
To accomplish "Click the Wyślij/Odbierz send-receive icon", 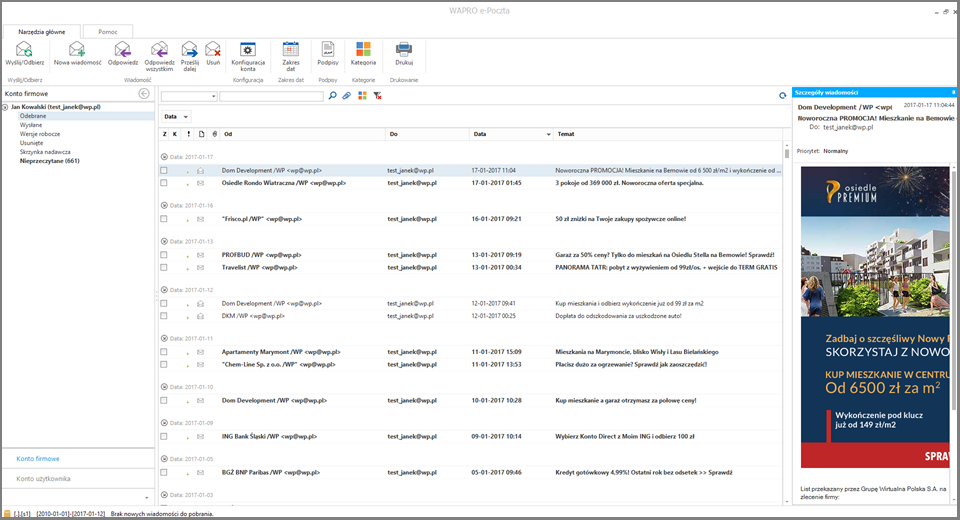I will tap(24, 50).
